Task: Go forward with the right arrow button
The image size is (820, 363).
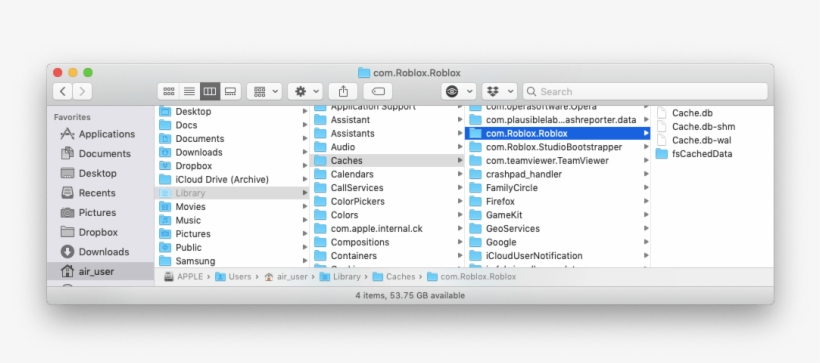Action: [x=82, y=92]
